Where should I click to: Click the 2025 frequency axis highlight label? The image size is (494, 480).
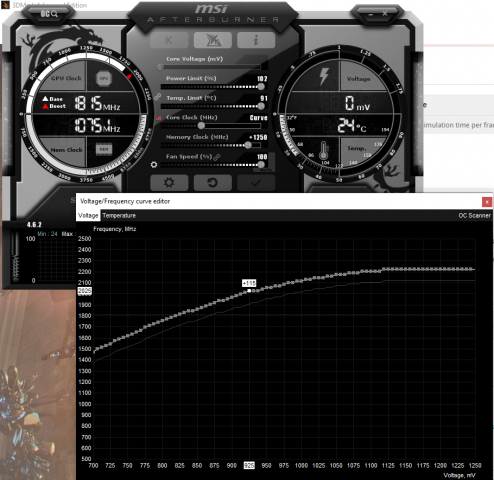84,291
